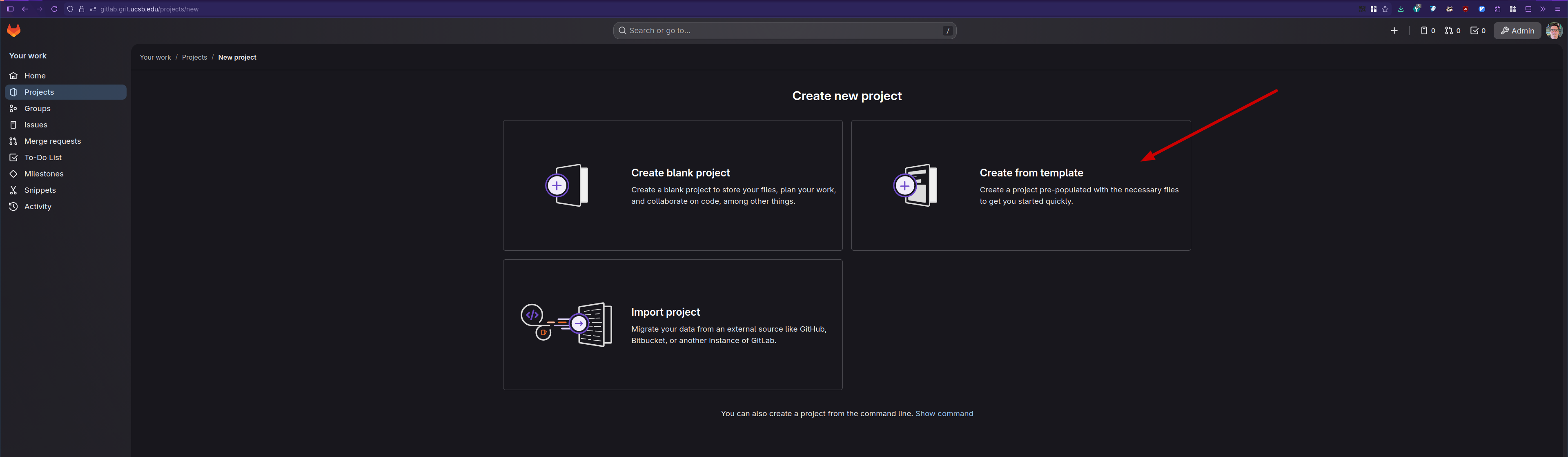Open assigned issues counter icon
Viewport: 1568px width, 457px height.
[1428, 31]
